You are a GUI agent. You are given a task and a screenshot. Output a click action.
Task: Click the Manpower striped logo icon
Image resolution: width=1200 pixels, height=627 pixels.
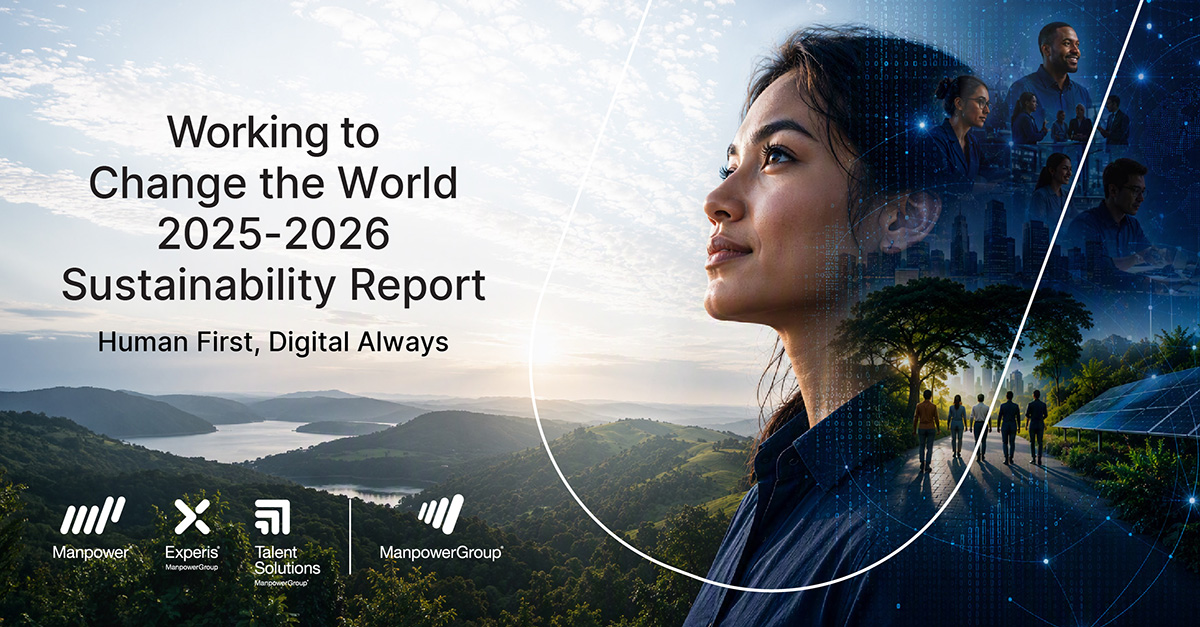(92, 517)
